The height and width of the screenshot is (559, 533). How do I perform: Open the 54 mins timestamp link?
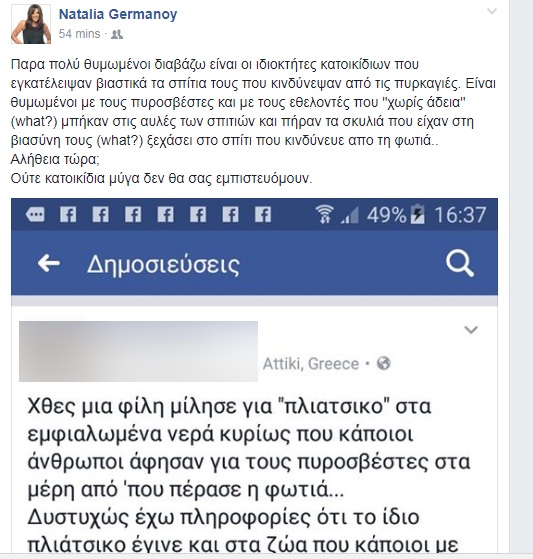point(79,34)
